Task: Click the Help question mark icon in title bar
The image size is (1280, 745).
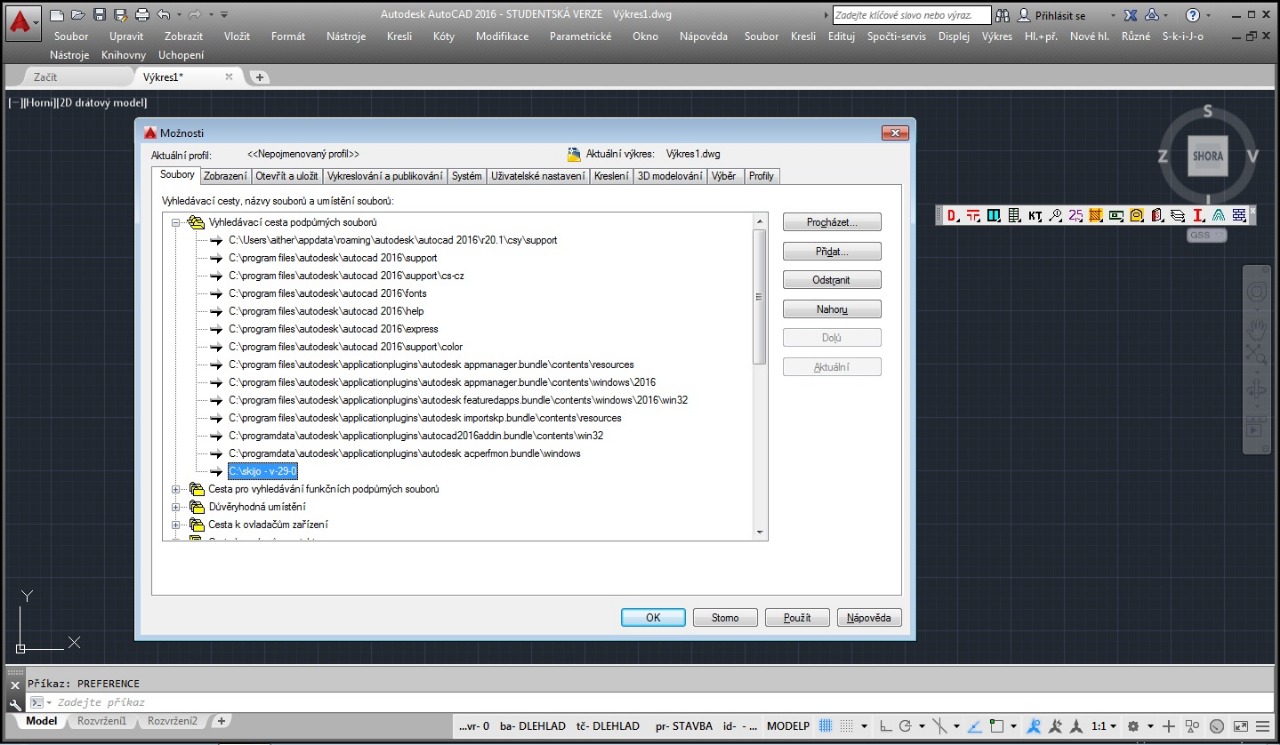Action: pyautogui.click(x=1192, y=15)
